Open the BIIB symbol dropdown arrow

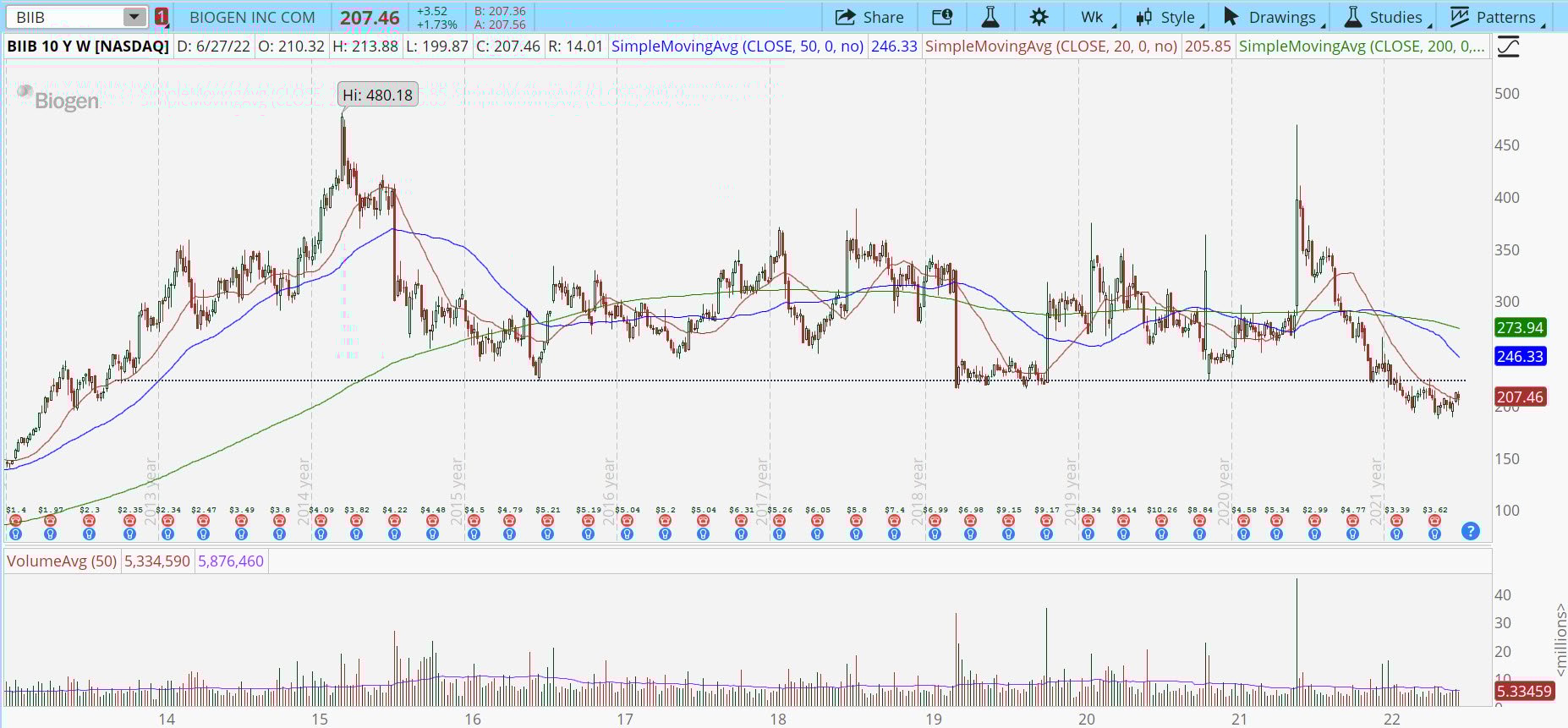click(134, 17)
